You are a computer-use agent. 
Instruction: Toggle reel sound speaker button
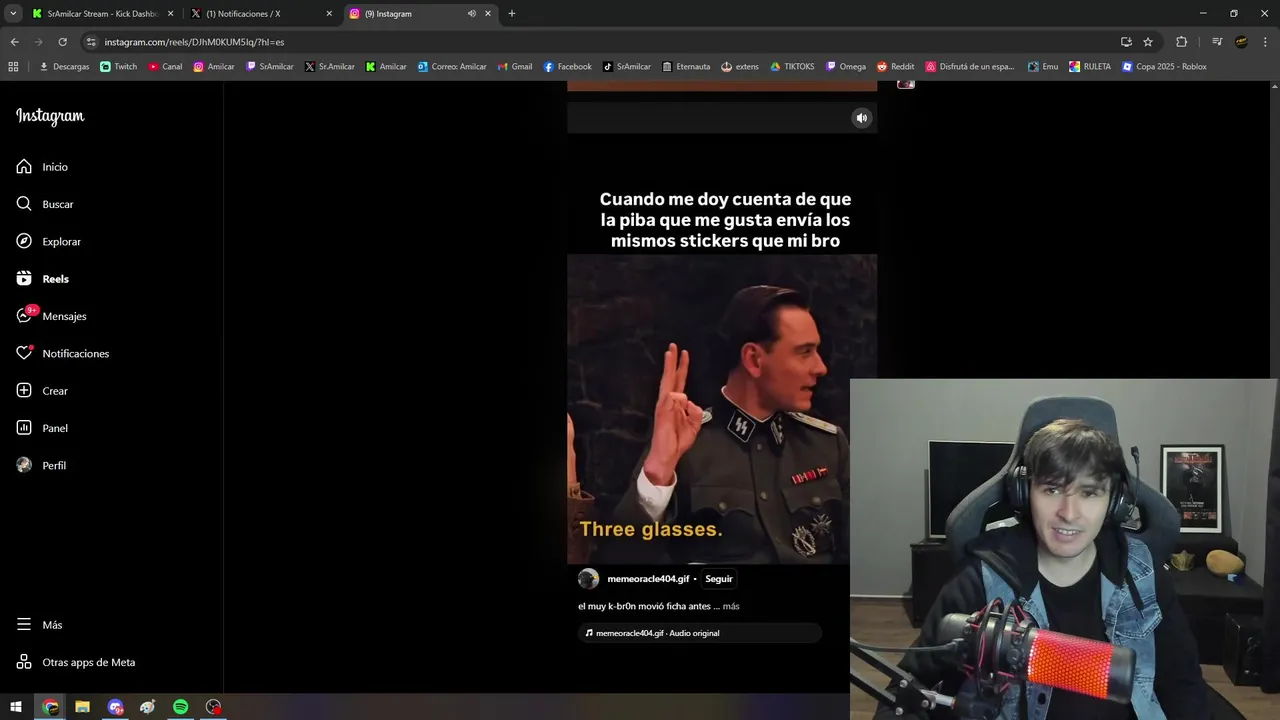point(861,118)
